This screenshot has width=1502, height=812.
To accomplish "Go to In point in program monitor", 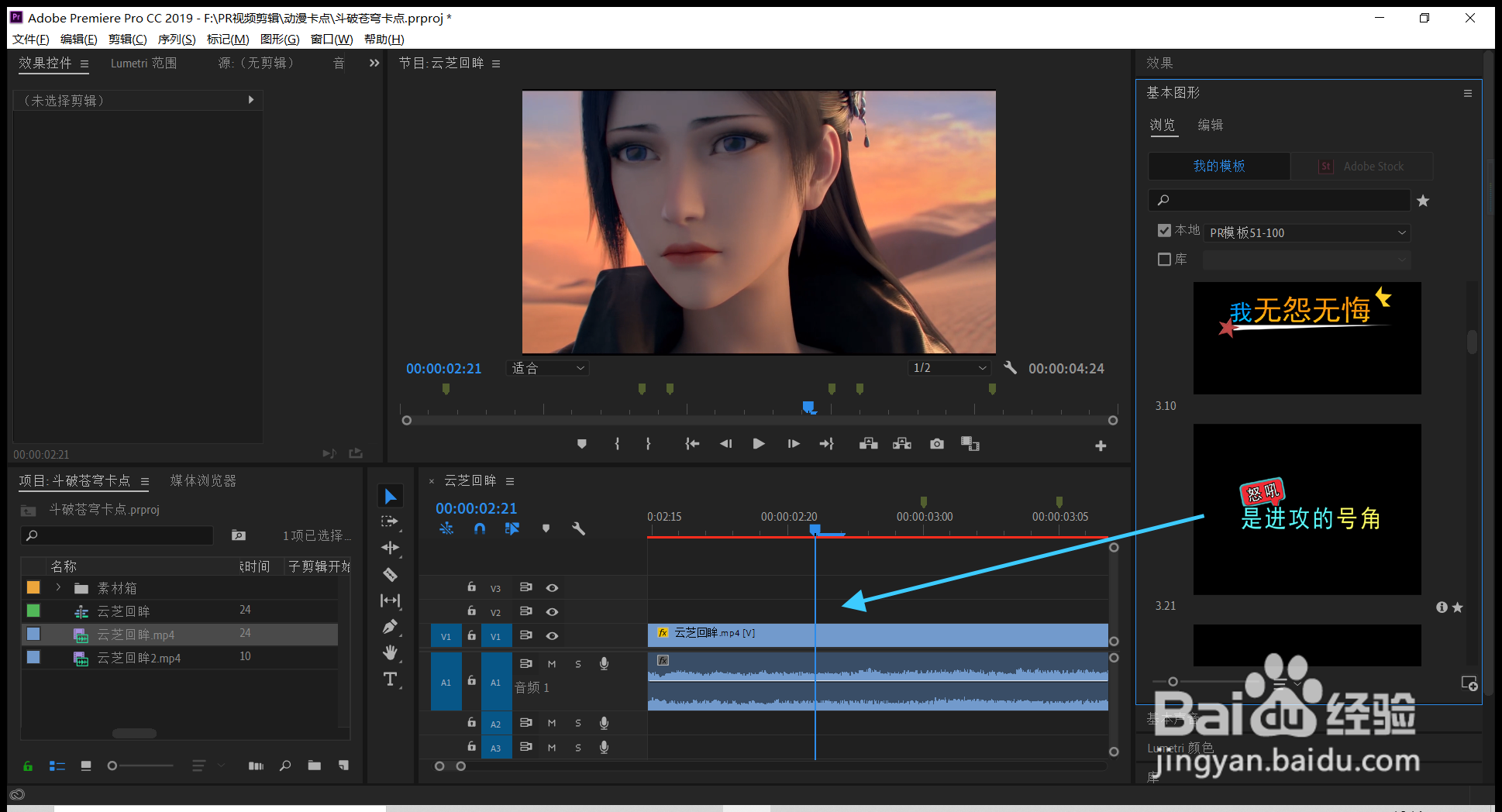I will pyautogui.click(x=692, y=444).
